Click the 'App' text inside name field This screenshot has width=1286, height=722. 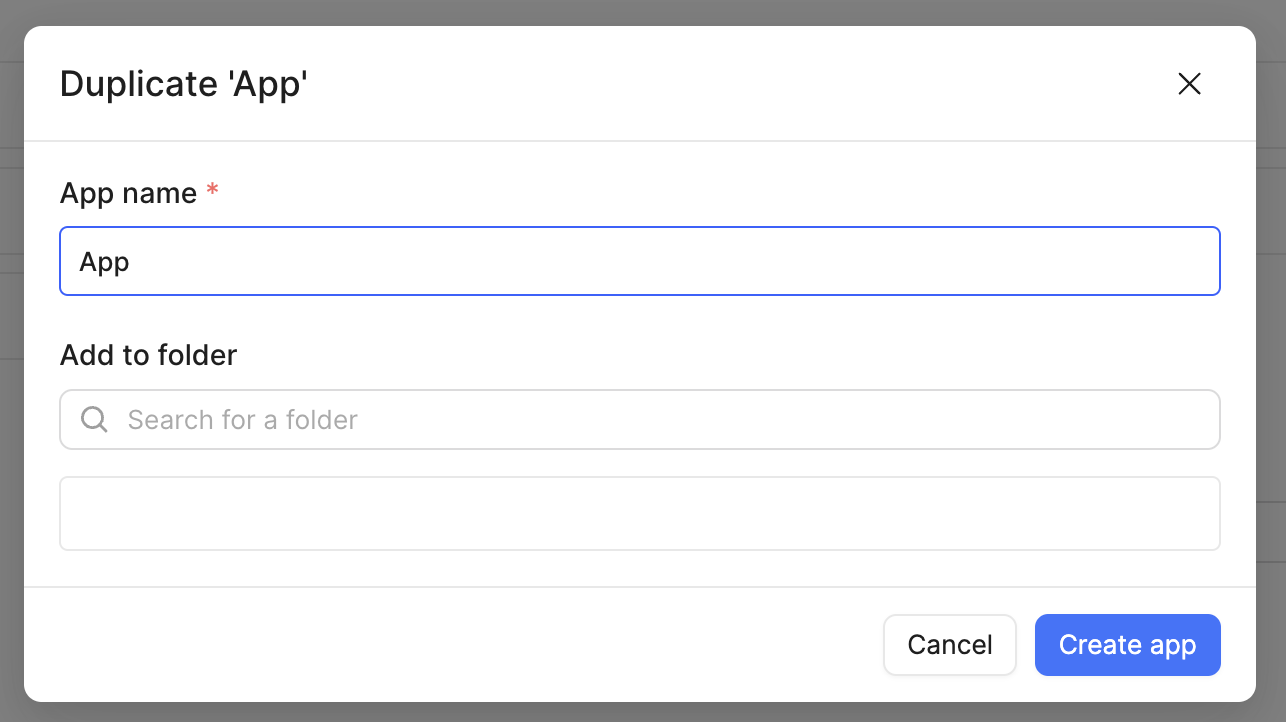coord(104,262)
